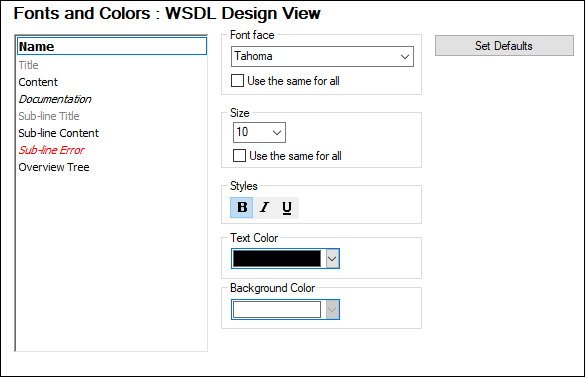This screenshot has height=378, width=586.
Task: Select the Documentation list item
Action: tap(55, 99)
